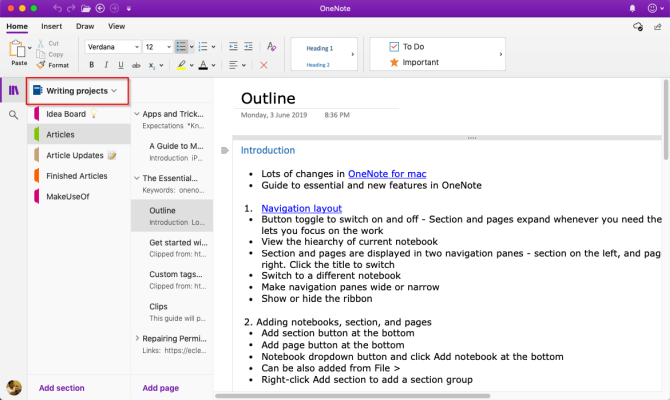Click the paragraph alignment icon
The height and width of the screenshot is (400, 670).
(233, 65)
